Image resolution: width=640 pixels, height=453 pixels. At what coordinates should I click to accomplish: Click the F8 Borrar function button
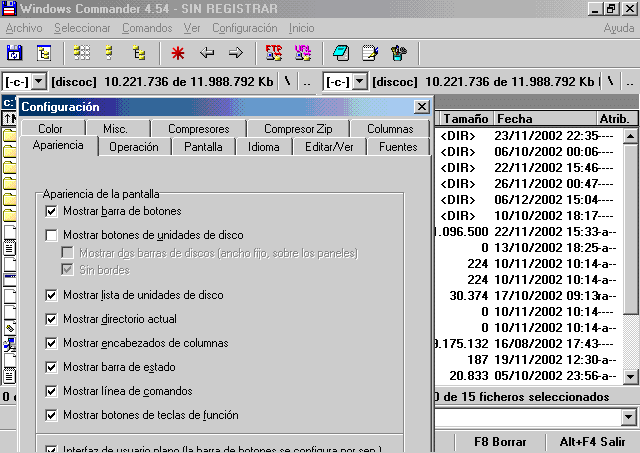pyautogui.click(x=500, y=442)
